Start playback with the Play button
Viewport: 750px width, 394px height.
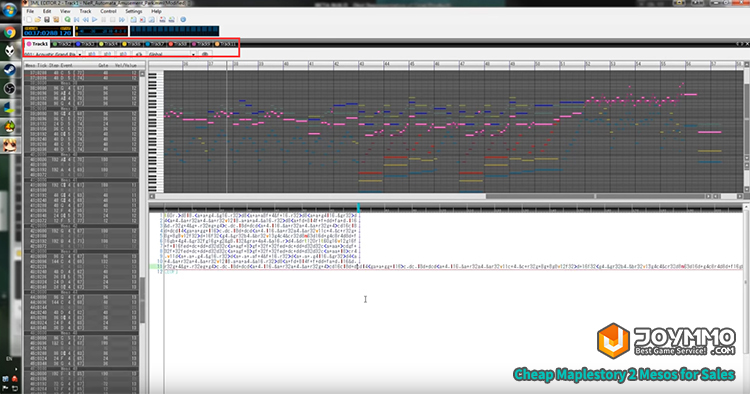pyautogui.click(x=95, y=20)
